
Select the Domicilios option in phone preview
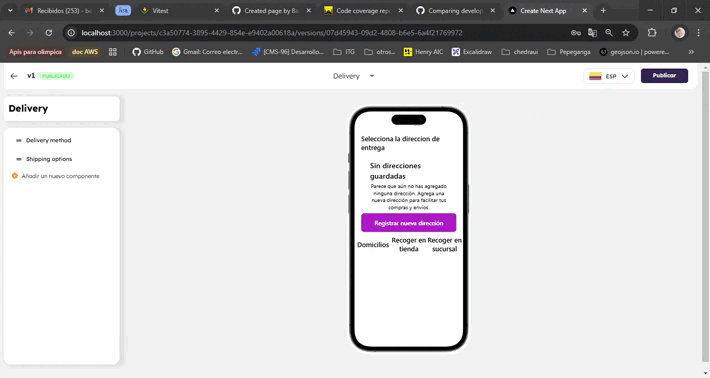point(373,244)
